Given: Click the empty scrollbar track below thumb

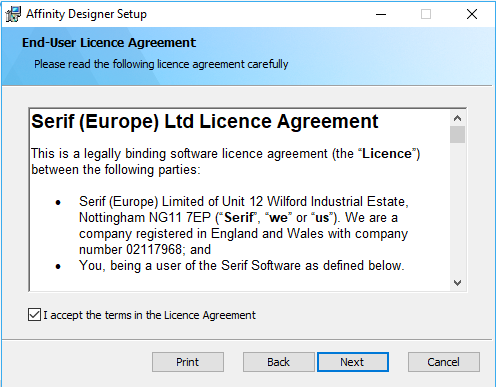Looking at the screenshot, I should pos(457,209).
